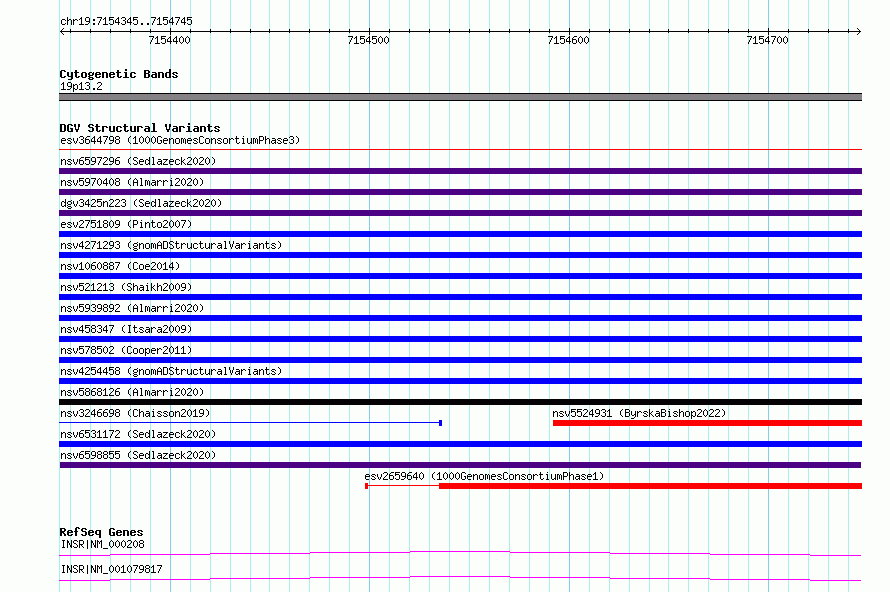Open the INSR|NM_001079817 transcript label
The height and width of the screenshot is (592, 890).
coord(111,569)
